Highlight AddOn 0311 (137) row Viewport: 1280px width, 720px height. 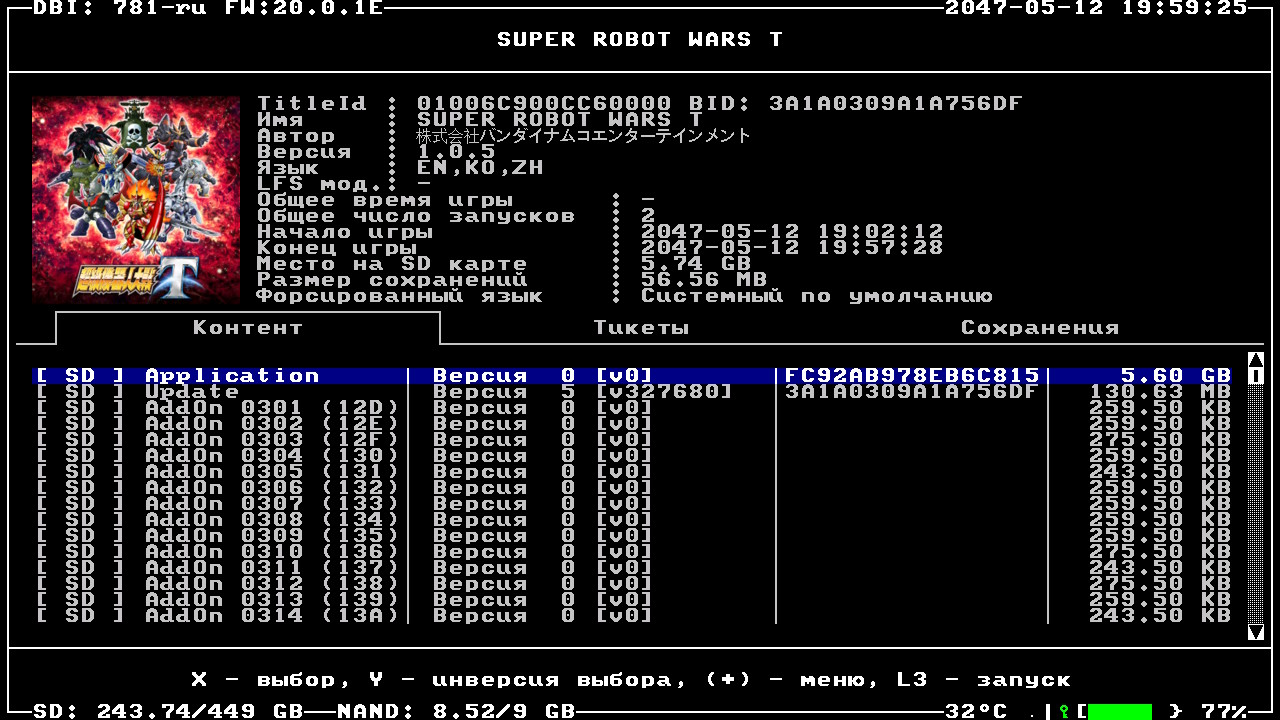click(271, 568)
